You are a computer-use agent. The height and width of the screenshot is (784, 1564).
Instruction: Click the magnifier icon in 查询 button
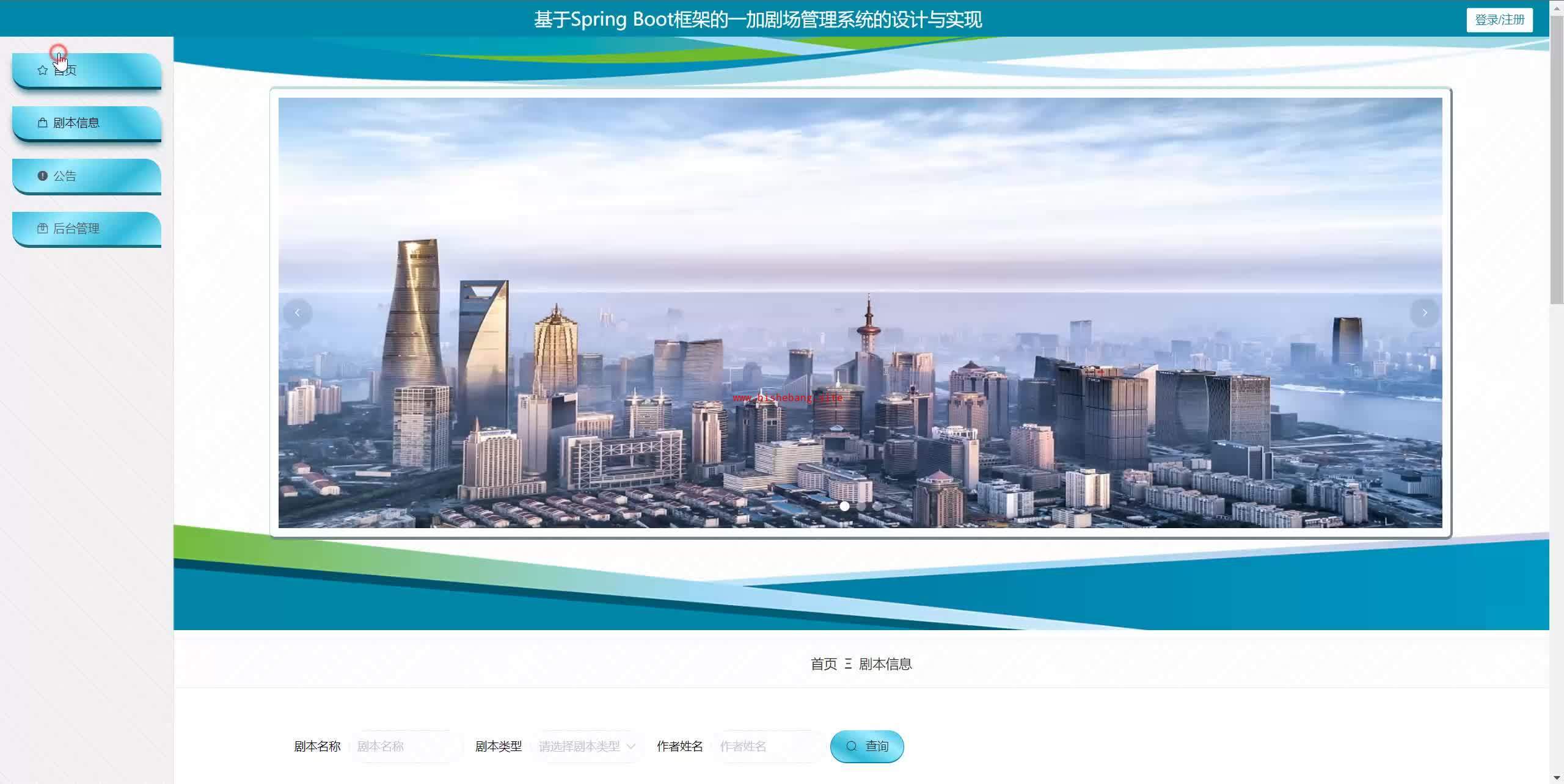pos(852,746)
